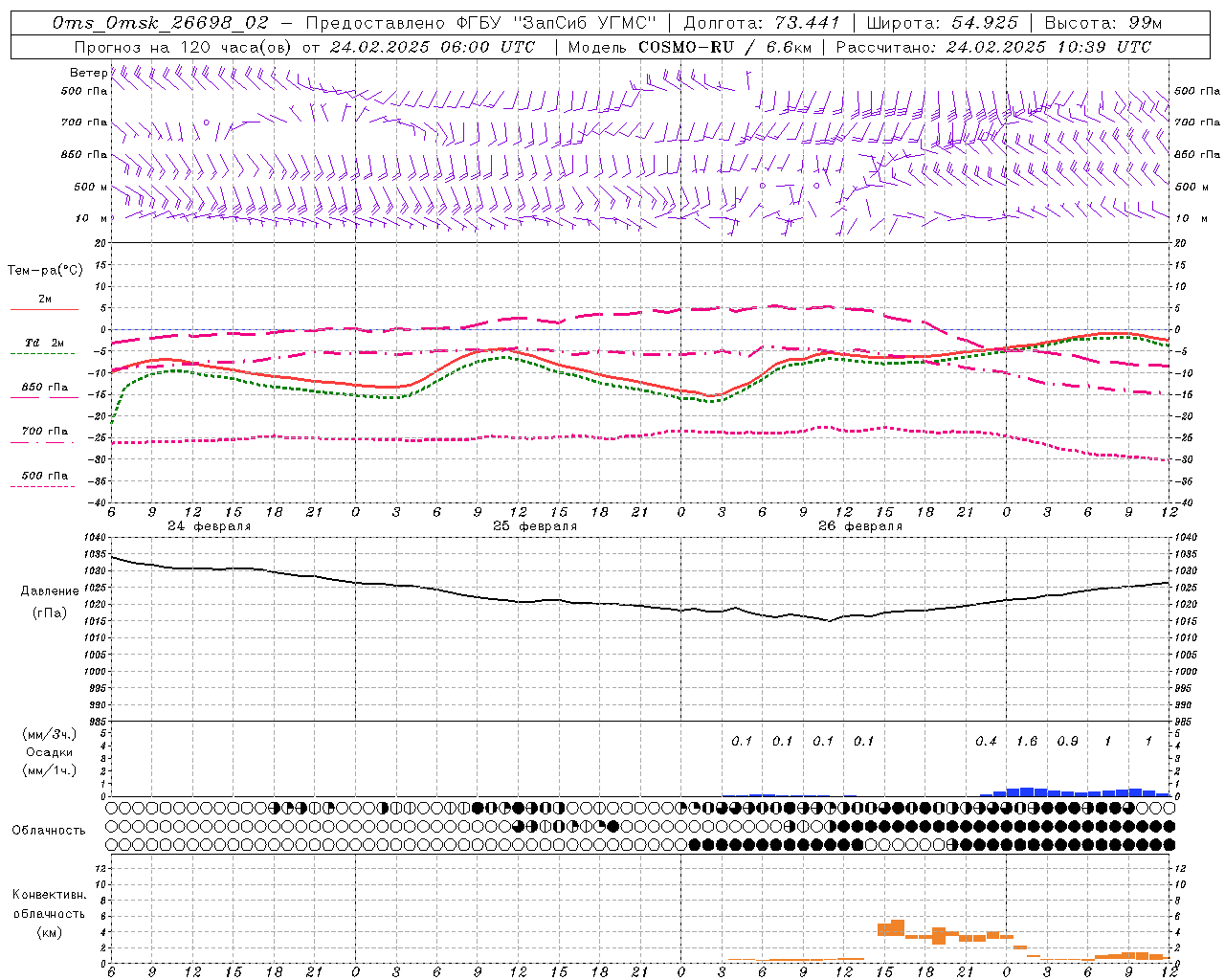Click the "26 февраля" date label
The width and height of the screenshot is (1225, 980).
coord(860,526)
